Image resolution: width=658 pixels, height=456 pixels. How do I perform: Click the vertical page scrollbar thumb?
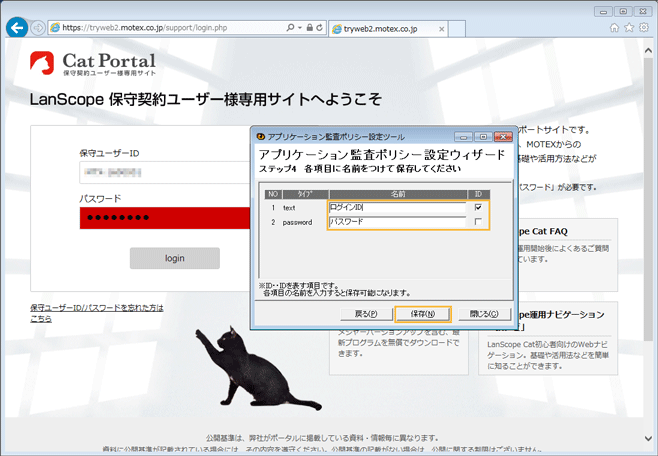648,198
